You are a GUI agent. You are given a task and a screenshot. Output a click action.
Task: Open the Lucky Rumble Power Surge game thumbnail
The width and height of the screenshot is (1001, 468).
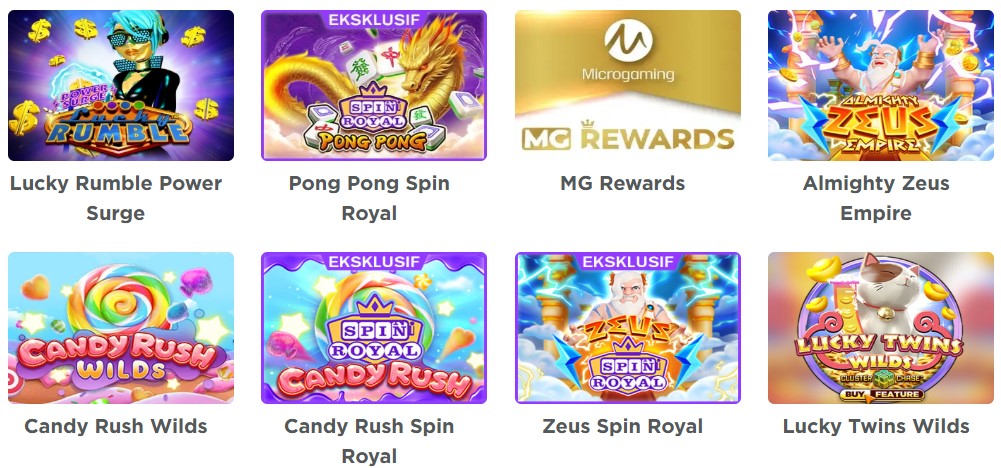click(x=121, y=85)
